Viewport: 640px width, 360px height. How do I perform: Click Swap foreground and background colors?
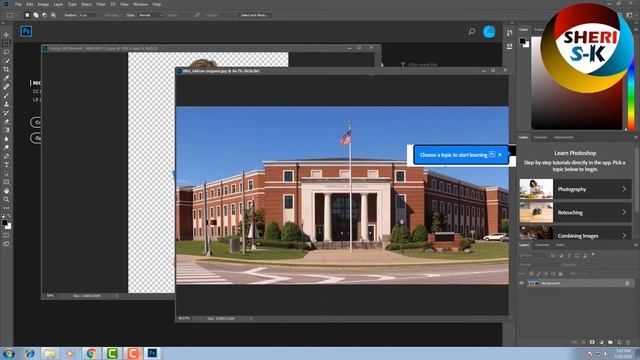[x=9, y=216]
